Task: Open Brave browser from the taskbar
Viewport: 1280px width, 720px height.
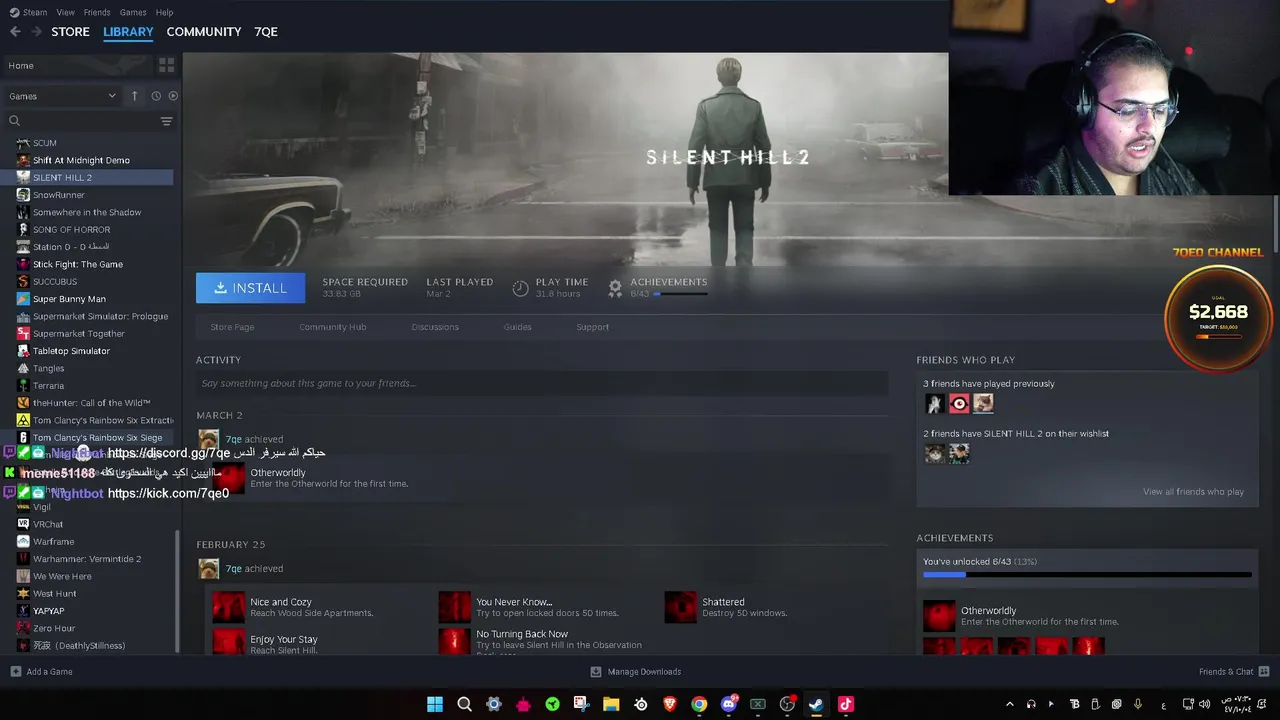Action: coord(670,704)
